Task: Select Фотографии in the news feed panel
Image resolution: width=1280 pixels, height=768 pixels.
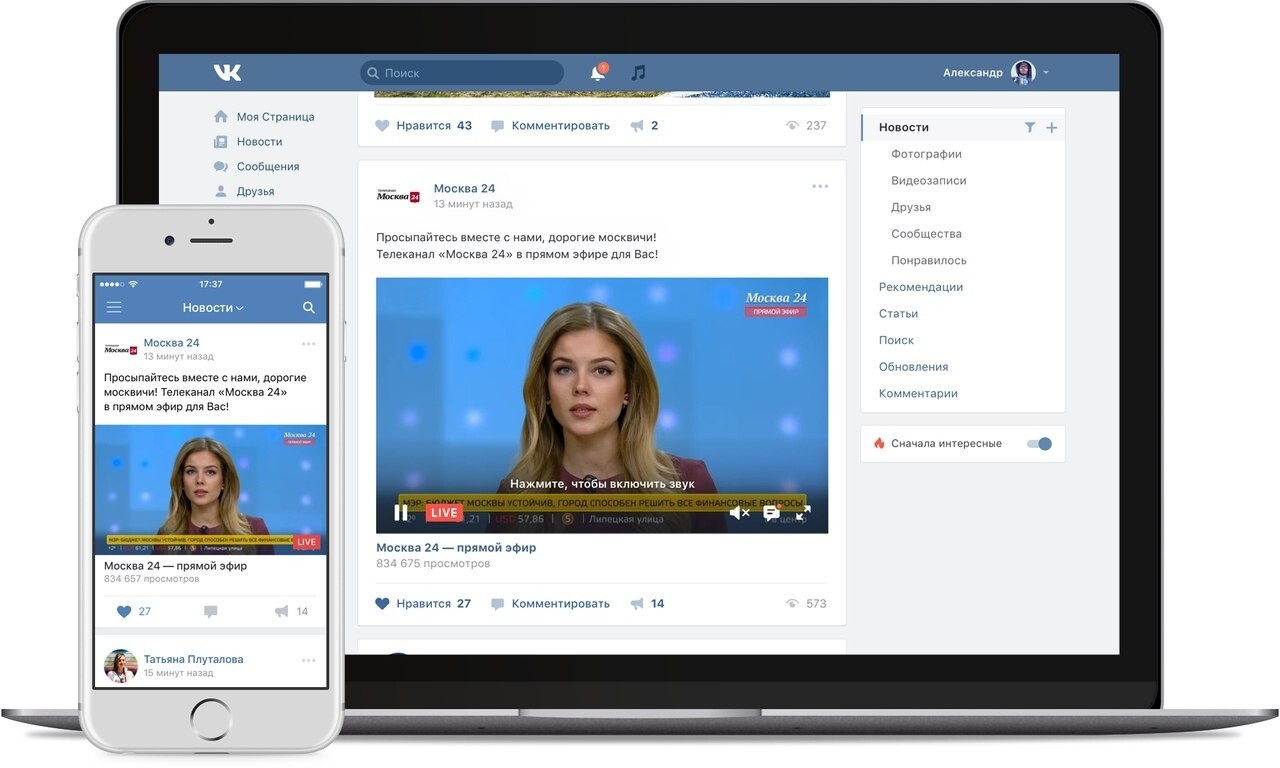Action: [929, 153]
